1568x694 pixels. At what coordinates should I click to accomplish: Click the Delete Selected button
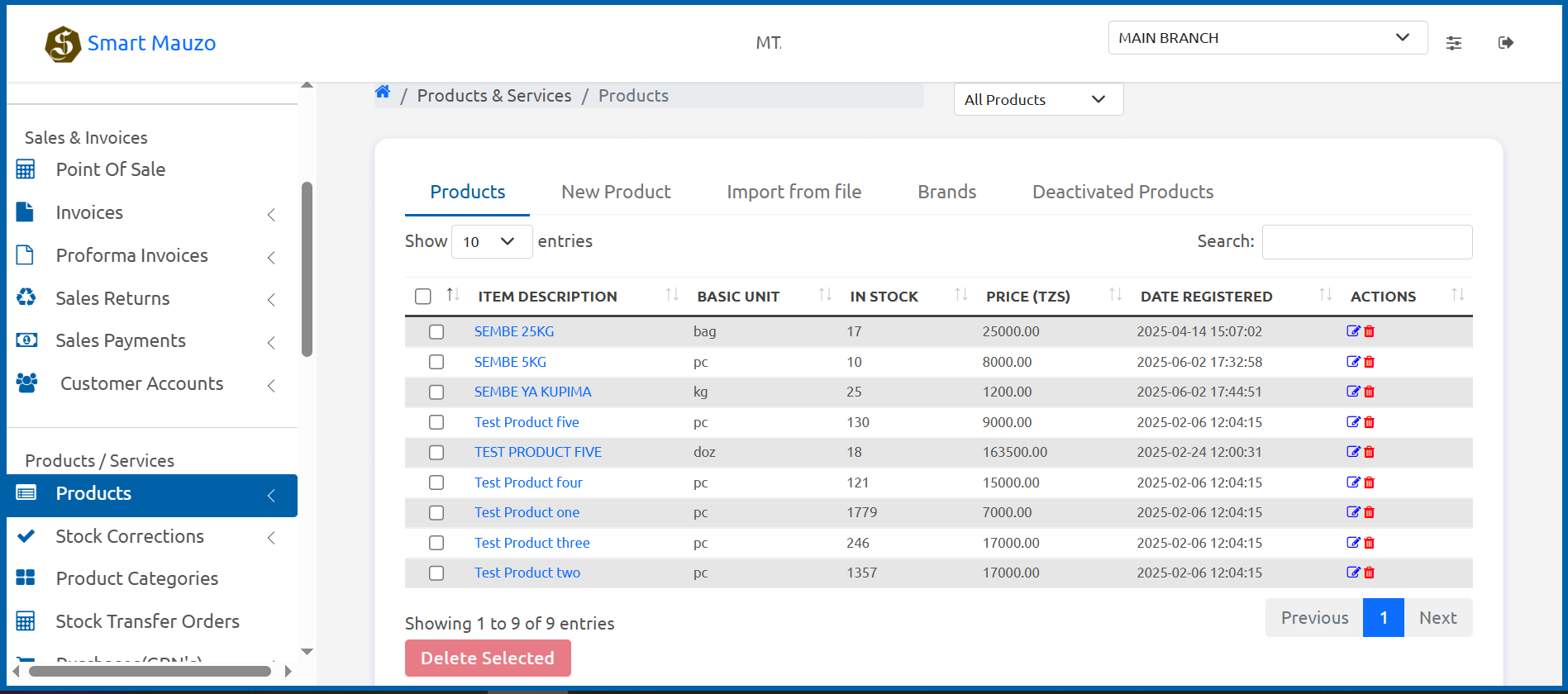(488, 658)
